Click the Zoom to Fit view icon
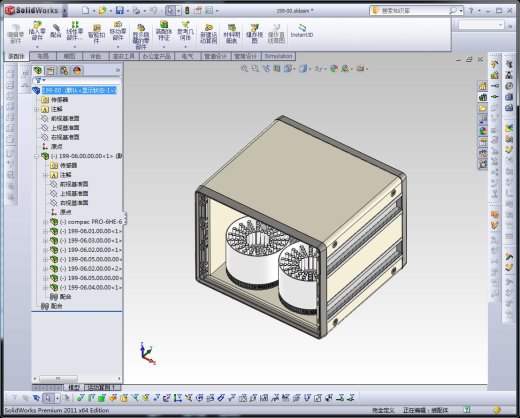The width and height of the screenshot is (520, 418). [244, 69]
